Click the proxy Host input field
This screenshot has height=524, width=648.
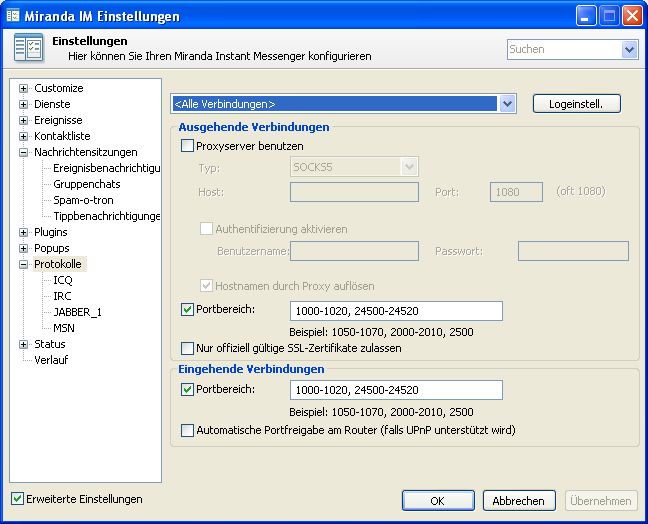[354, 192]
